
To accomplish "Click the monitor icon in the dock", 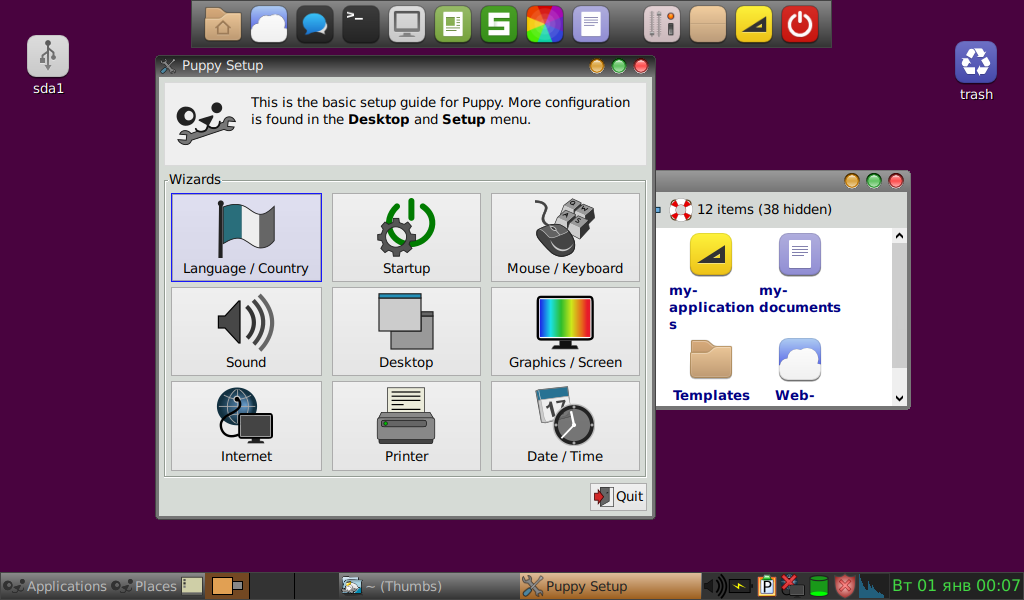I will [x=407, y=25].
